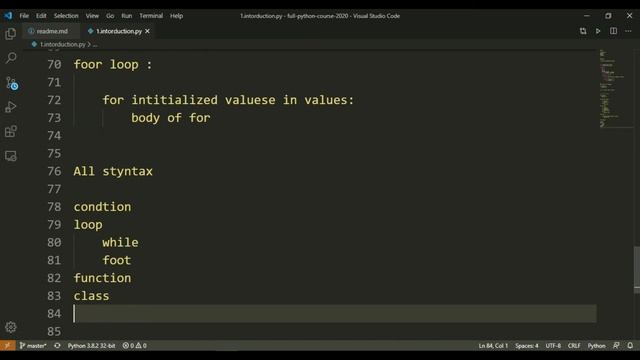The height and width of the screenshot is (360, 640).
Task: Click the word 'class' on line 83
Action: (91, 296)
